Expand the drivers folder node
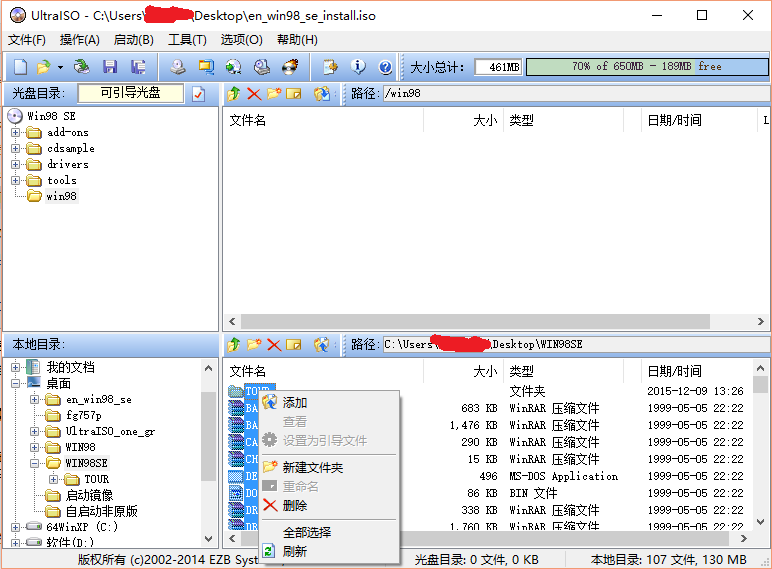The height and width of the screenshot is (569, 772). [x=15, y=164]
